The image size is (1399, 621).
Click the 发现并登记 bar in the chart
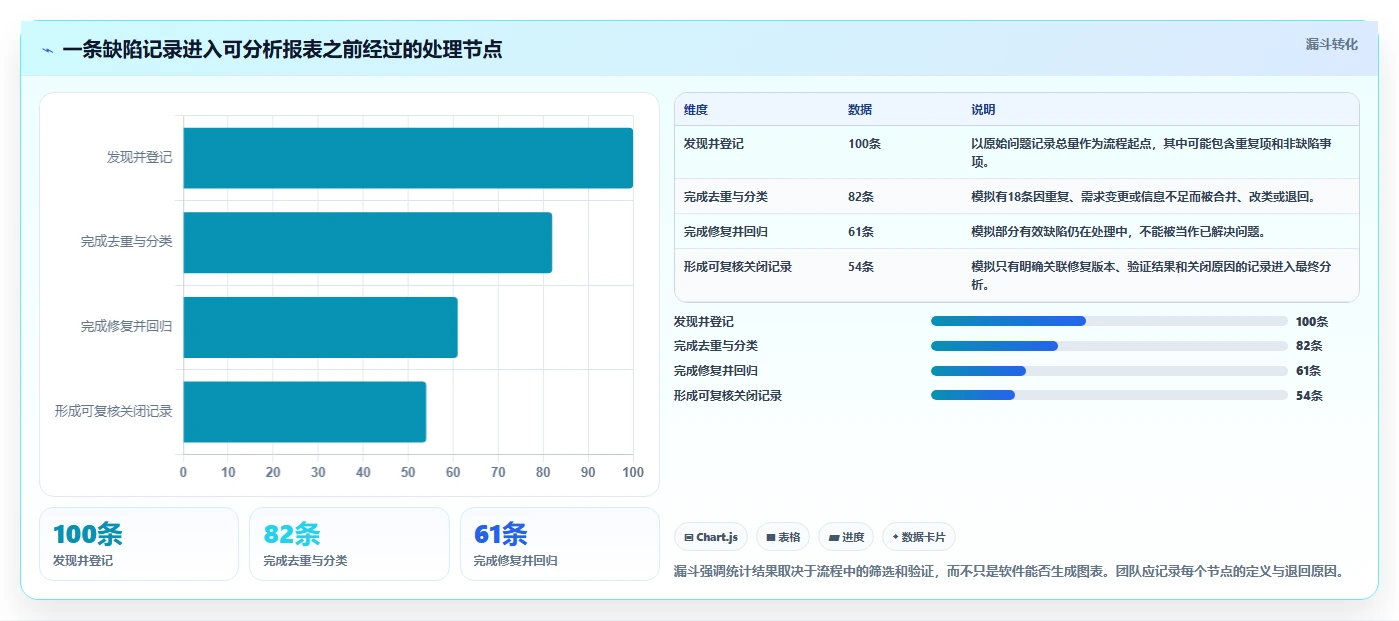tap(408, 158)
